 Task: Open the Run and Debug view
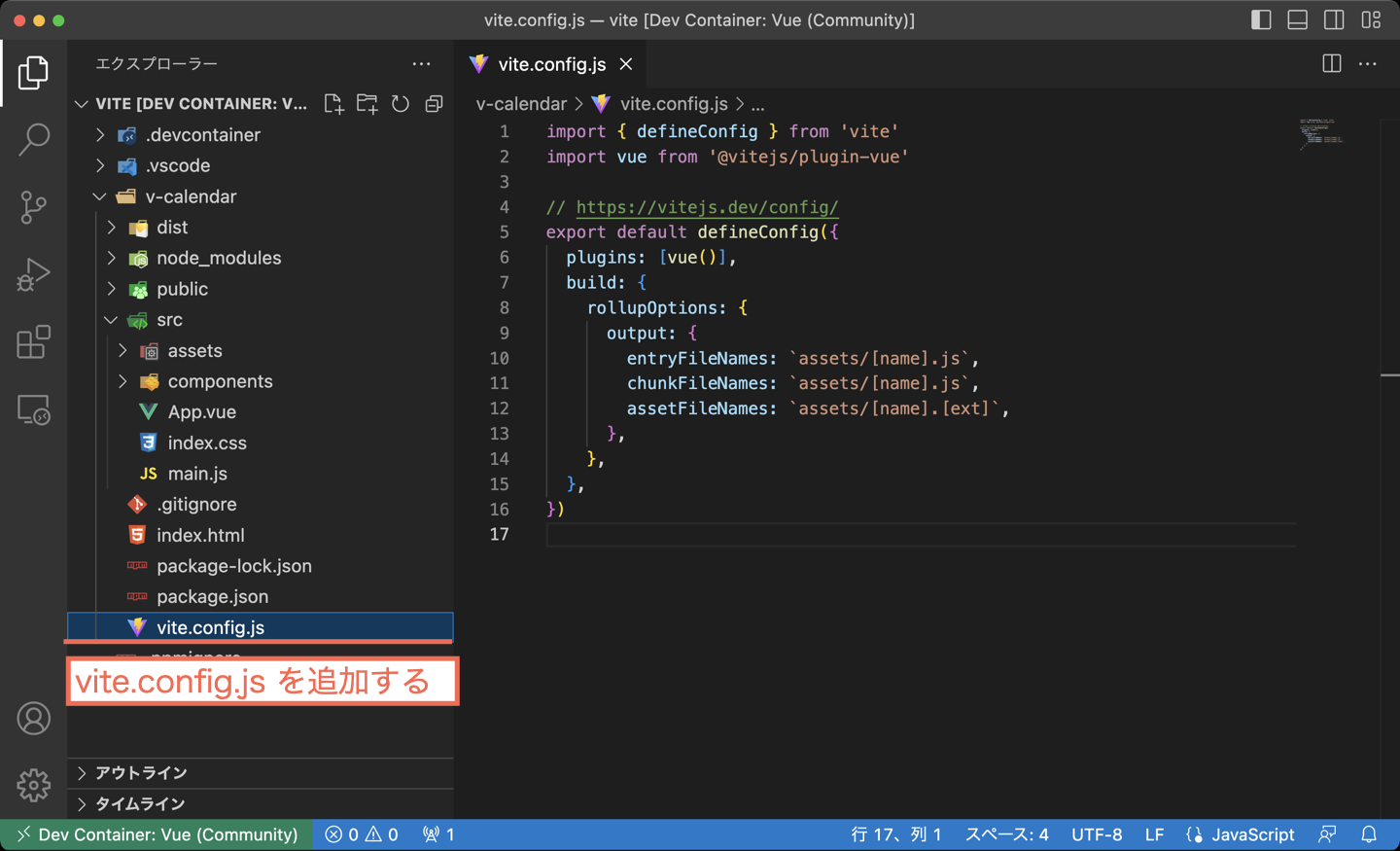pyautogui.click(x=33, y=275)
